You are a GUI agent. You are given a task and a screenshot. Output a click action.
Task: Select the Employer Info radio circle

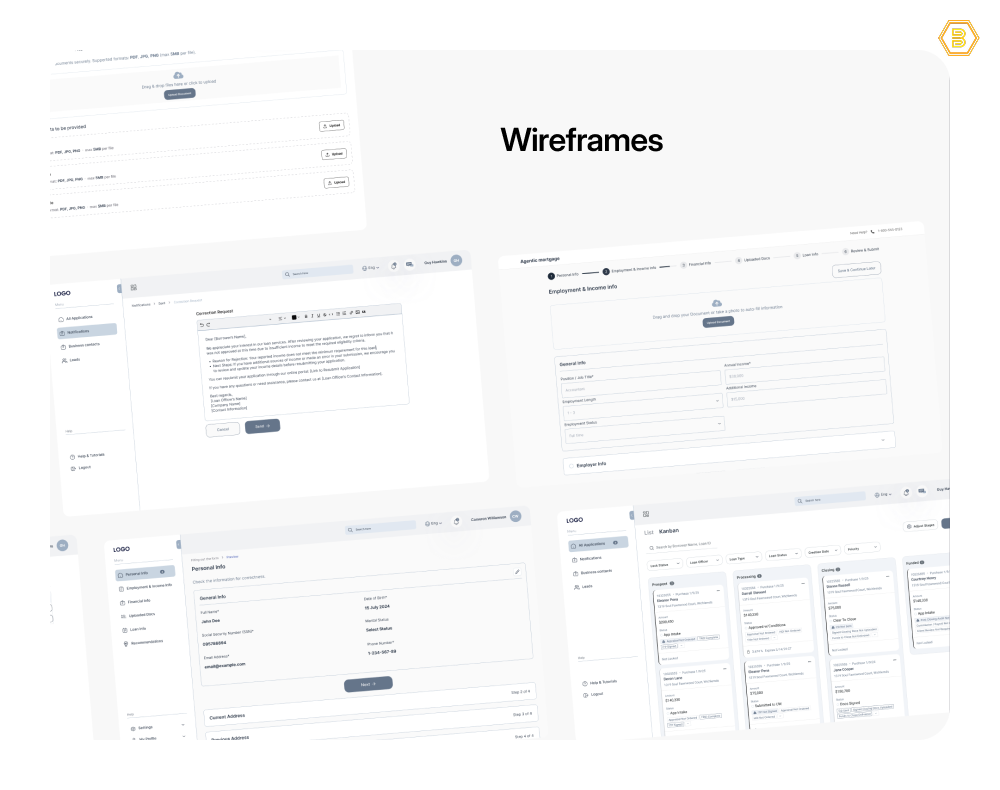[570, 464]
